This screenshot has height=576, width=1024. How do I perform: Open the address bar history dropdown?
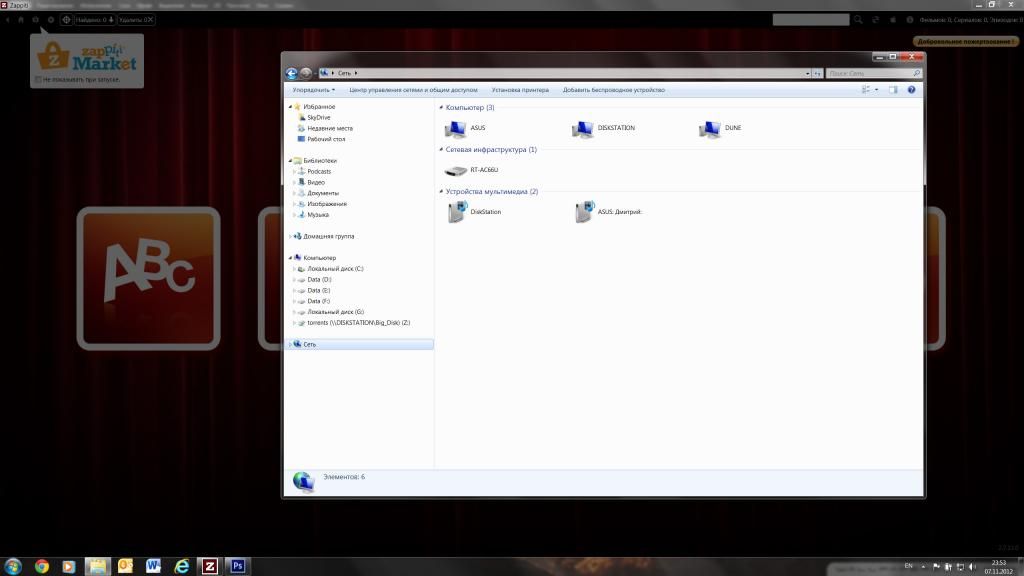807,73
